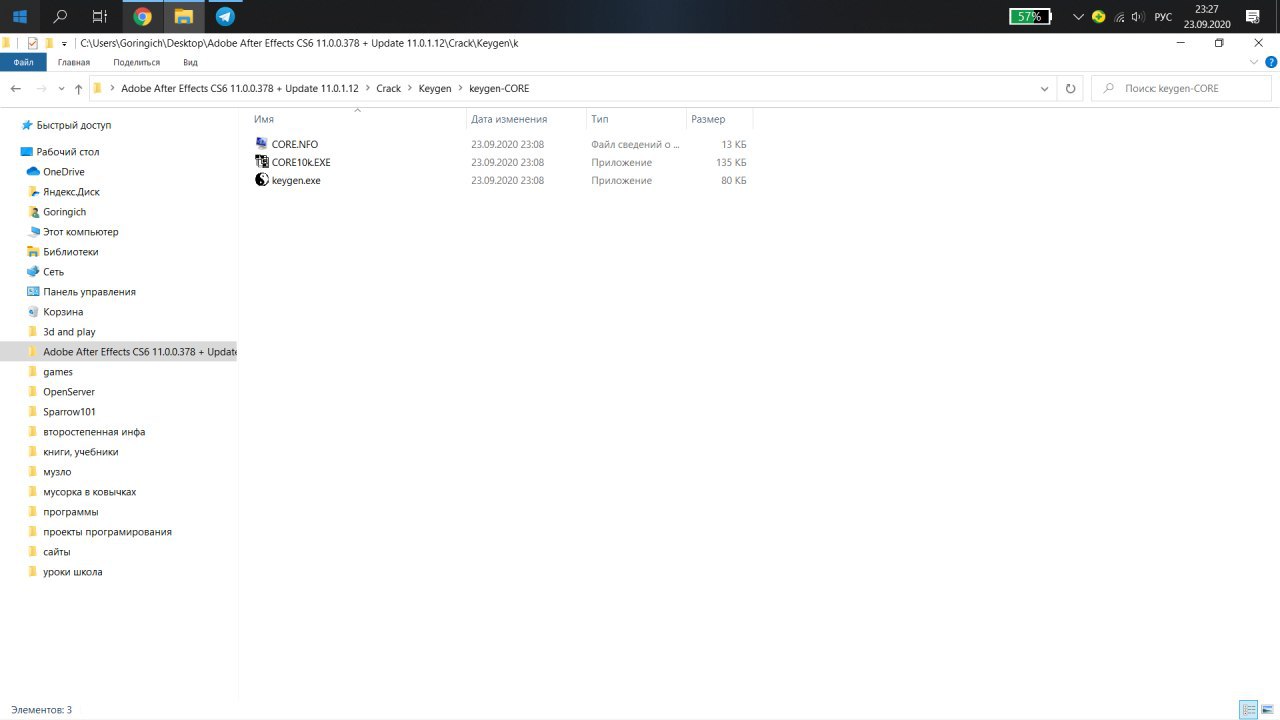1280x720 pixels.
Task: Click New Folder icon in quick access toolbar
Action: [49, 43]
